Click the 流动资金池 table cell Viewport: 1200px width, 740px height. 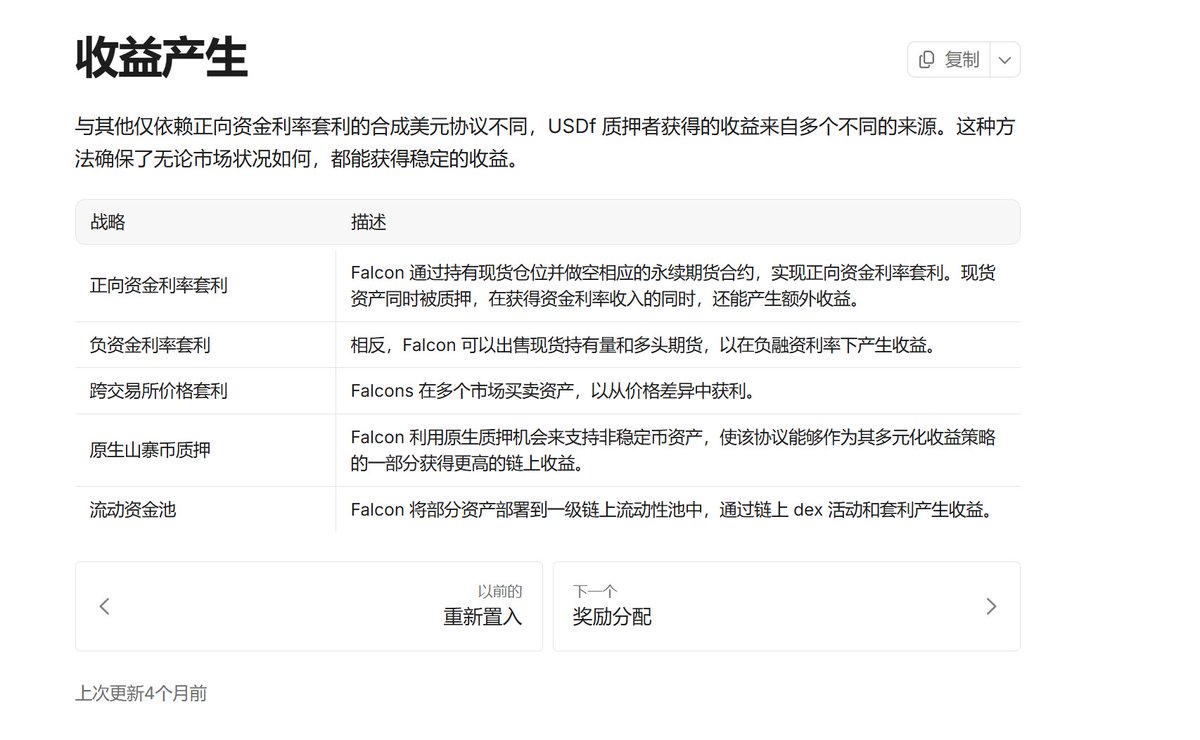[x=205, y=510]
